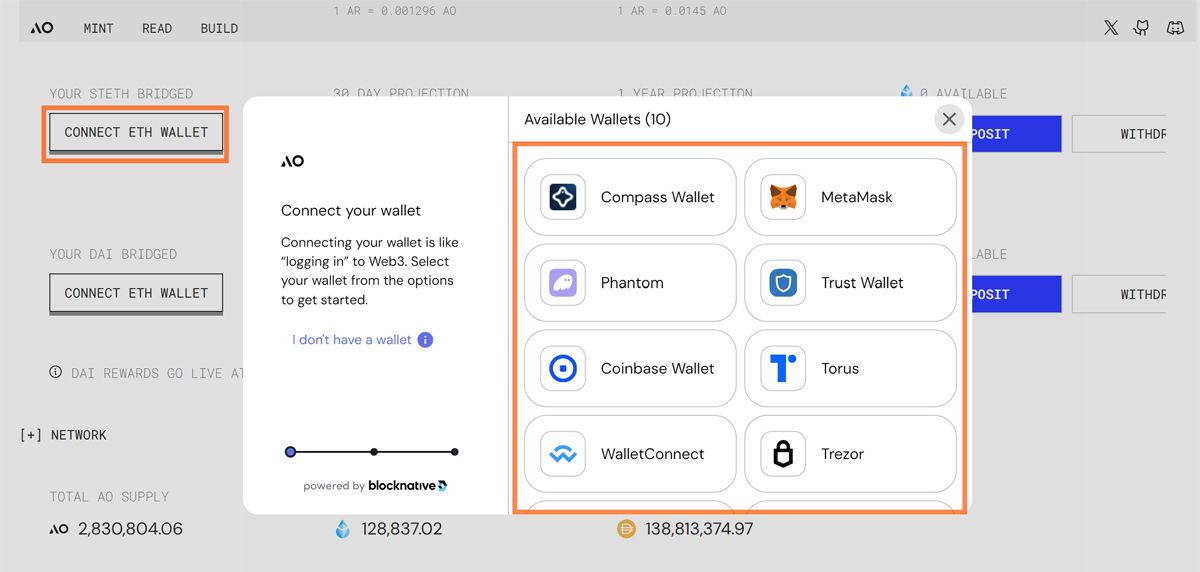Viewport: 1200px width, 572px height.
Task: Click the Trezor lock icon
Action: pos(783,454)
